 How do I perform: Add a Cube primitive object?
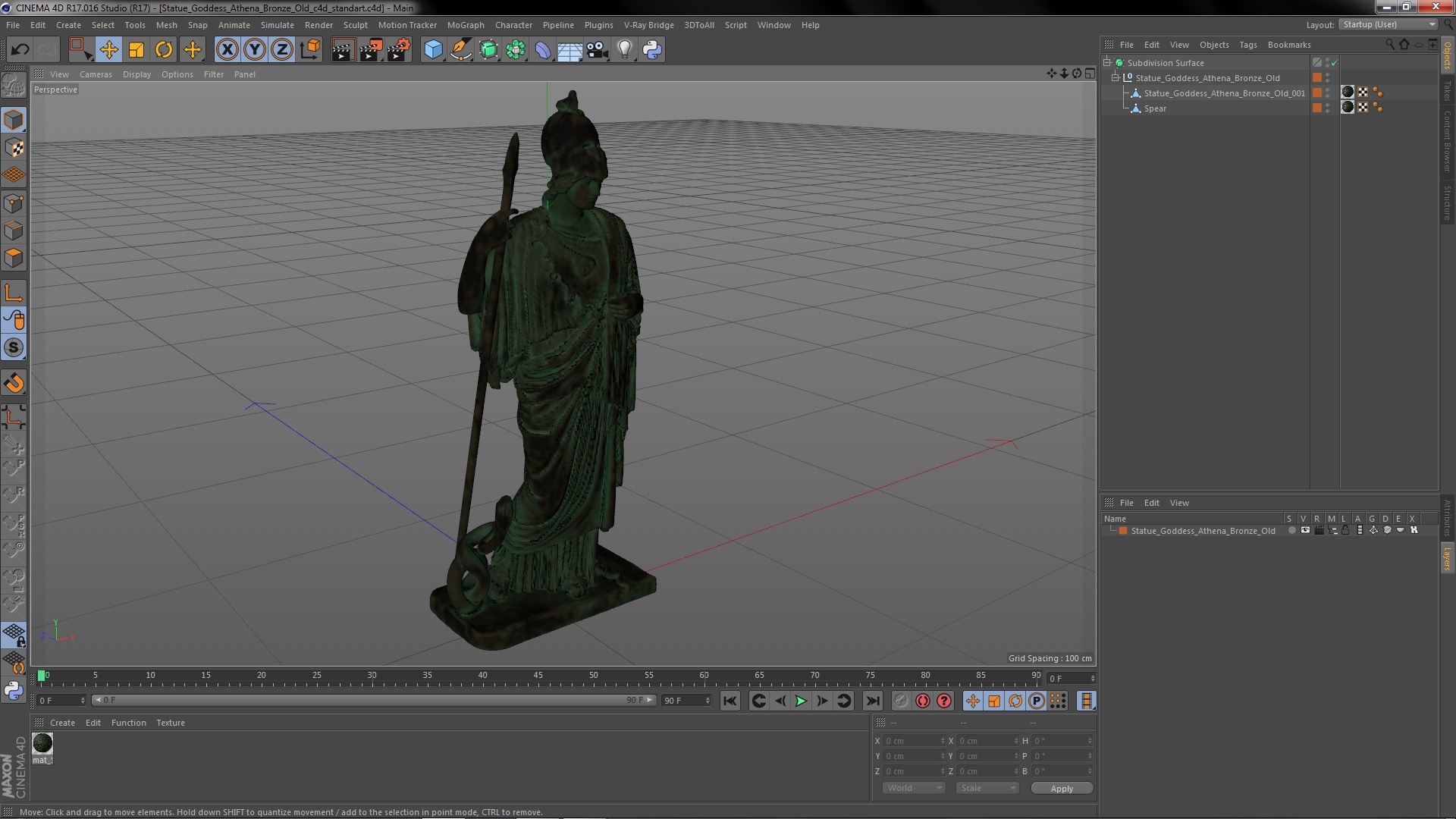click(433, 50)
